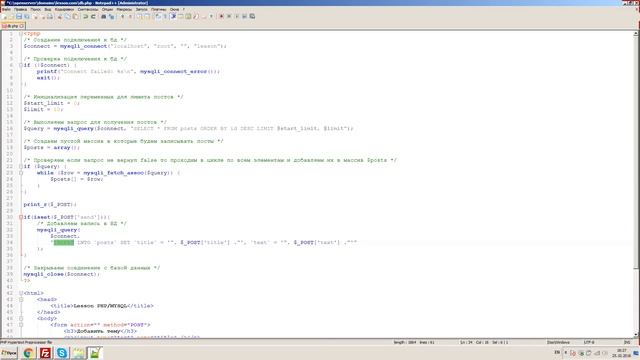Open the Файл menu
Screen dimensions: 640x360
pos(6,9)
